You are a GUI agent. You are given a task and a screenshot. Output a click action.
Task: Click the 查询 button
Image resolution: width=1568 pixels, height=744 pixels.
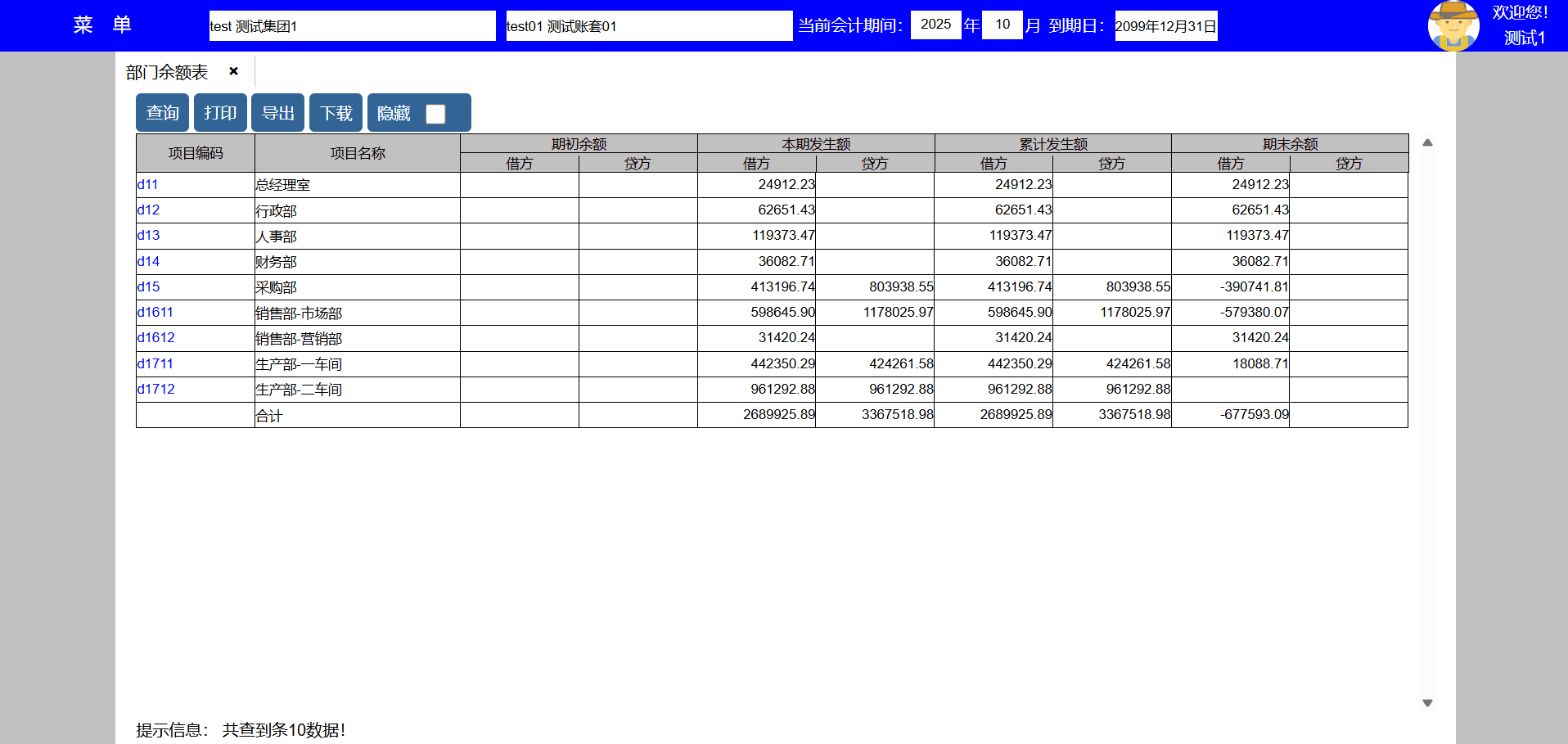coord(162,113)
